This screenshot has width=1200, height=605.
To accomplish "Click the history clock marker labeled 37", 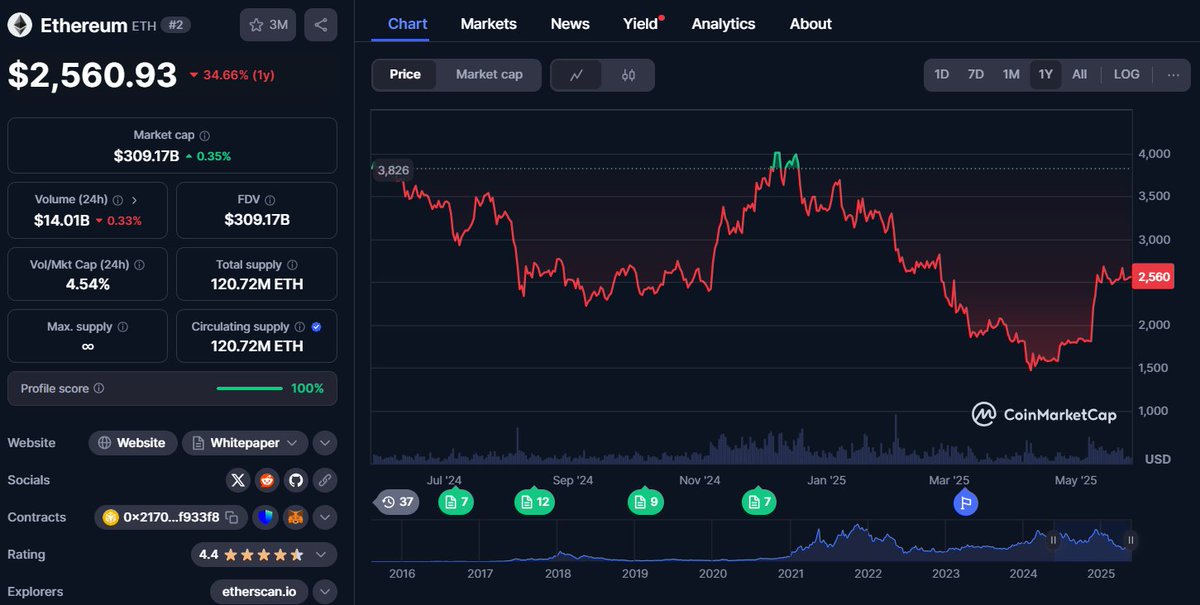I will [396, 502].
